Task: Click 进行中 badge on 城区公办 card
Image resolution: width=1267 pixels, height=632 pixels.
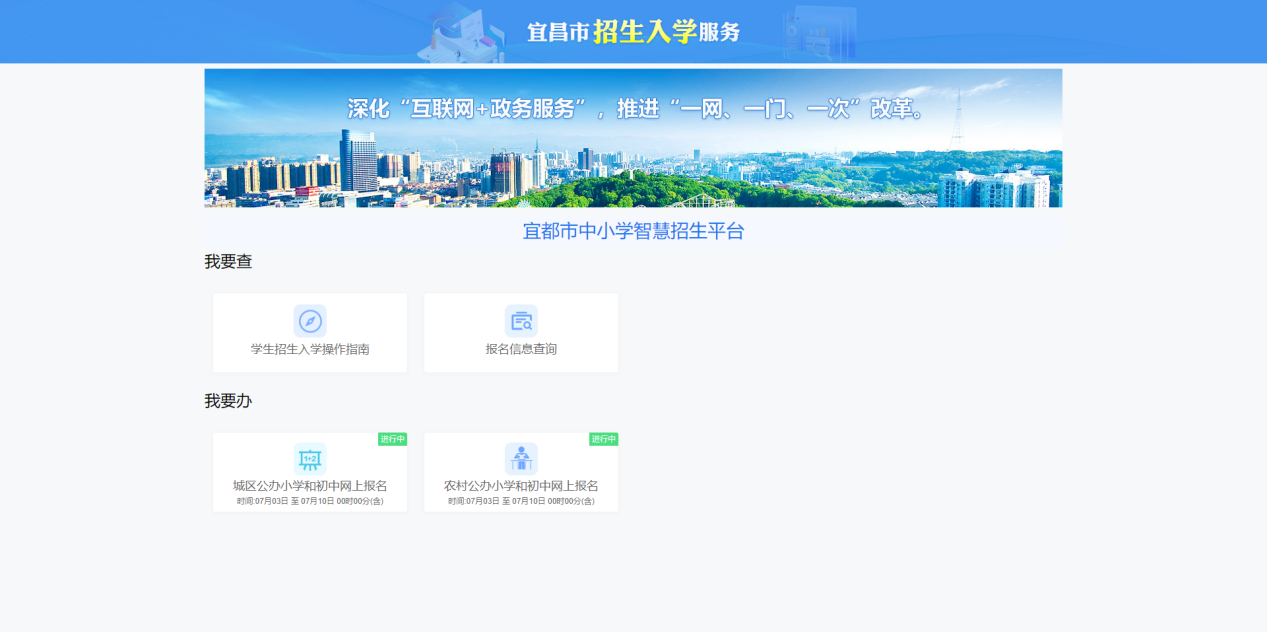Action: 392,439
